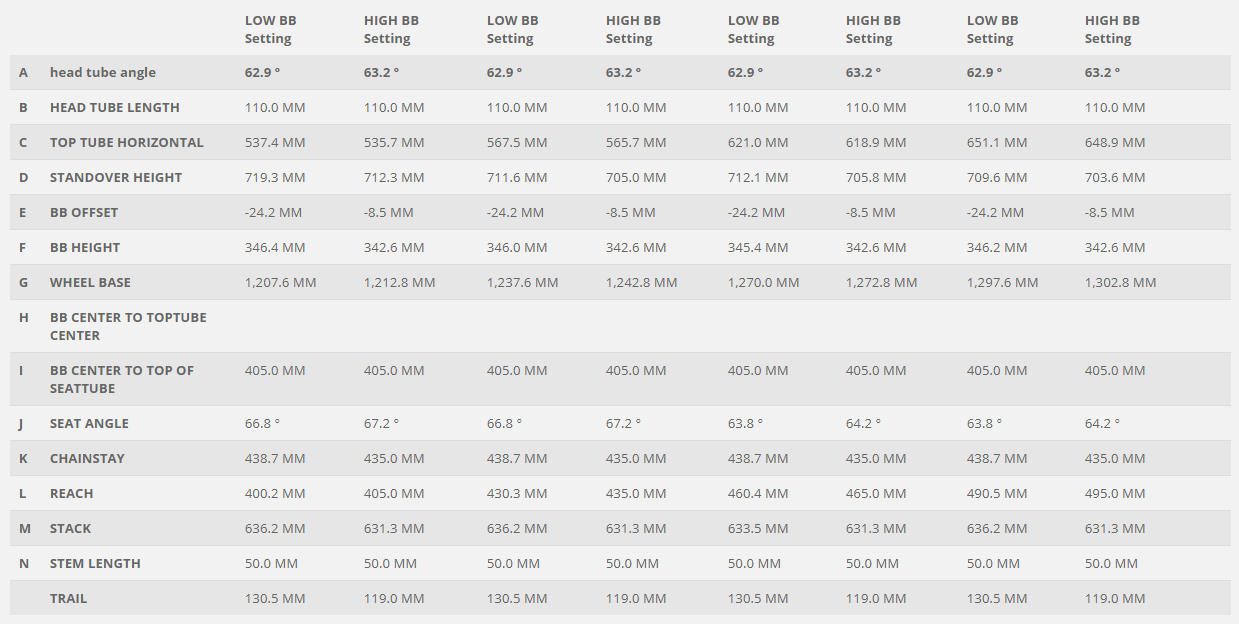Select the CHAINSTAY row label
Screen dimensions: 1239x624
[x=87, y=459]
